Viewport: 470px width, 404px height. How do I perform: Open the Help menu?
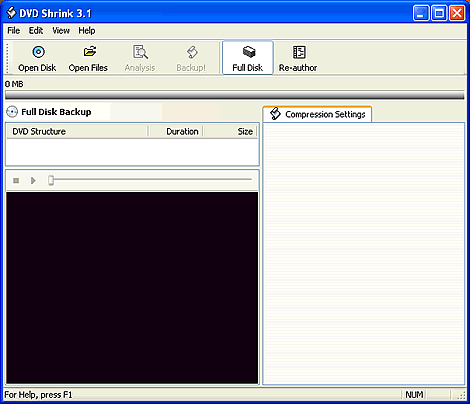(x=87, y=31)
